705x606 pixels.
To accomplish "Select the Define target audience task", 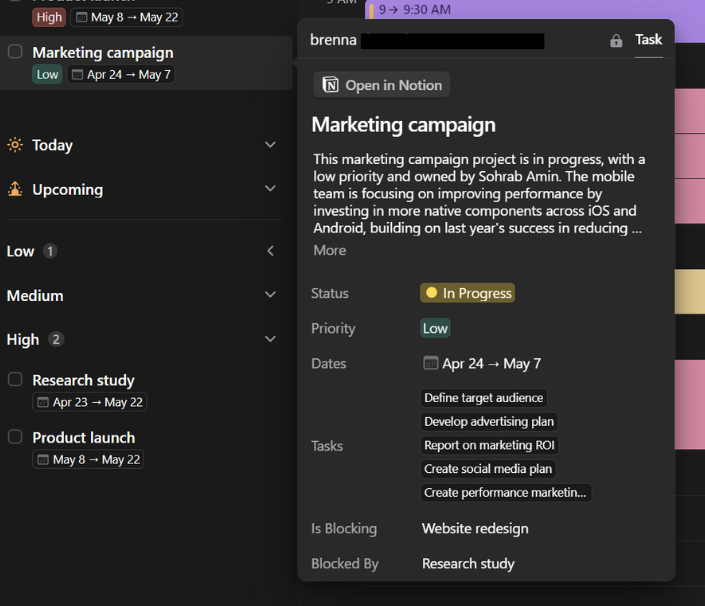I will [x=484, y=398].
